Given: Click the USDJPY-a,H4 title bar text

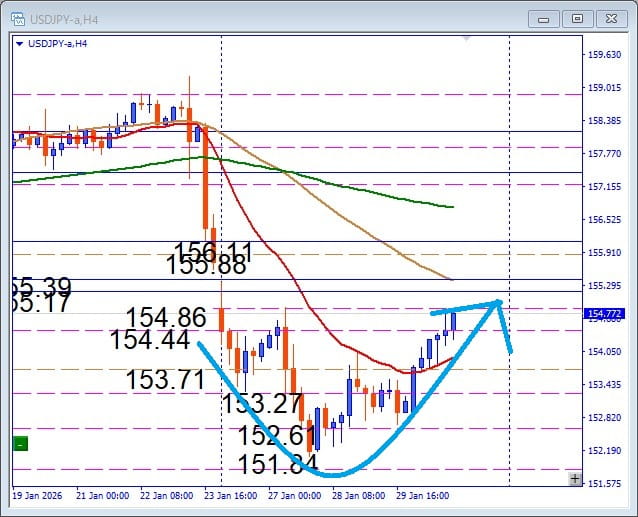Looking at the screenshot, I should point(64,20).
